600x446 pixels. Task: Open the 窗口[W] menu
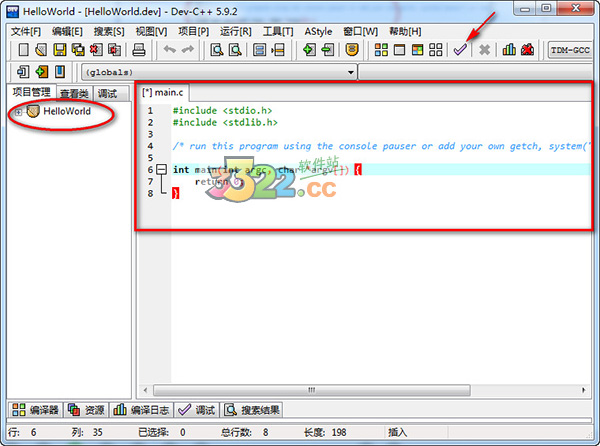[360, 31]
